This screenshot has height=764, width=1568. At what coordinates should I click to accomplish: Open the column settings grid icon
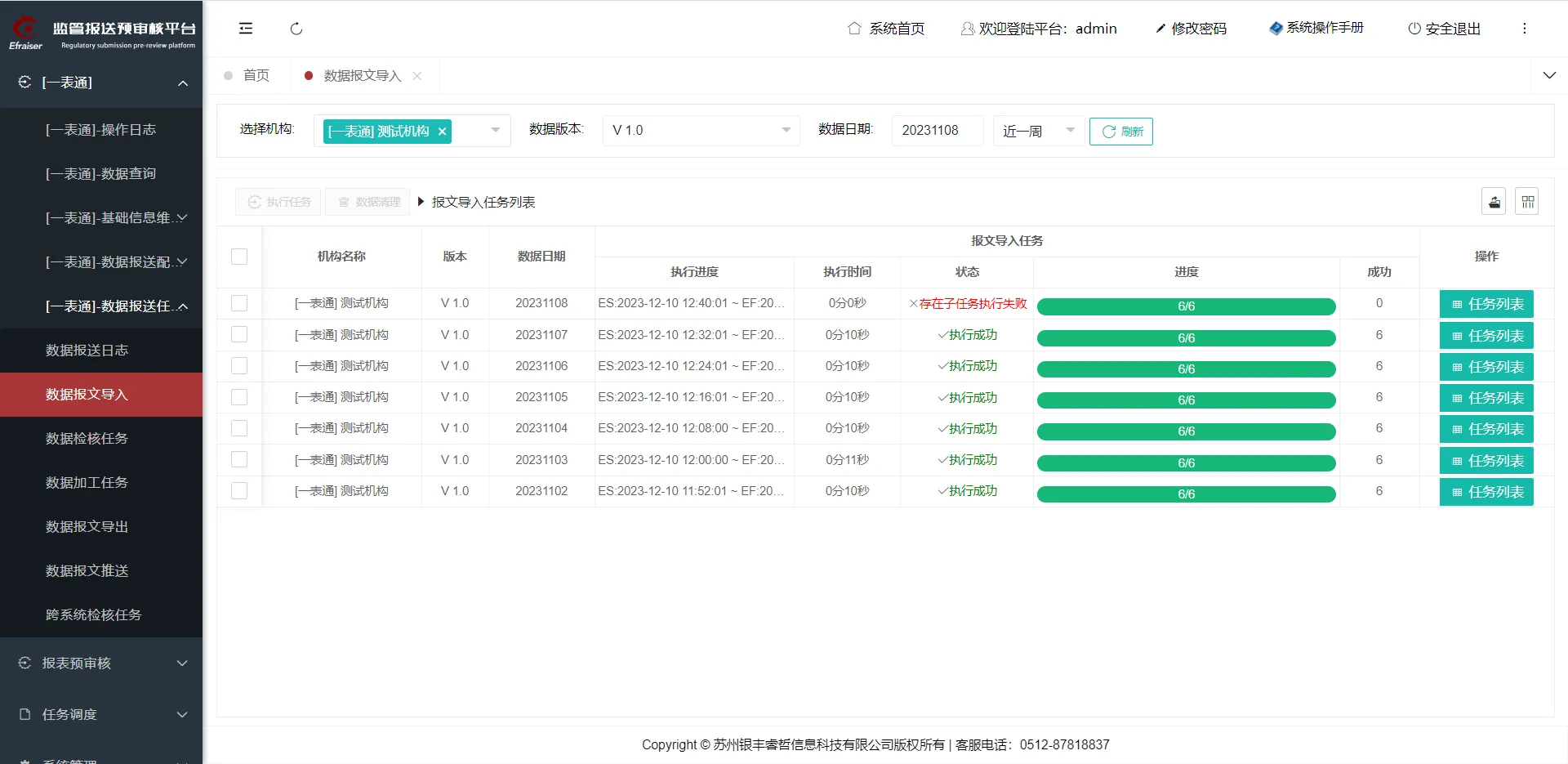tap(1527, 202)
